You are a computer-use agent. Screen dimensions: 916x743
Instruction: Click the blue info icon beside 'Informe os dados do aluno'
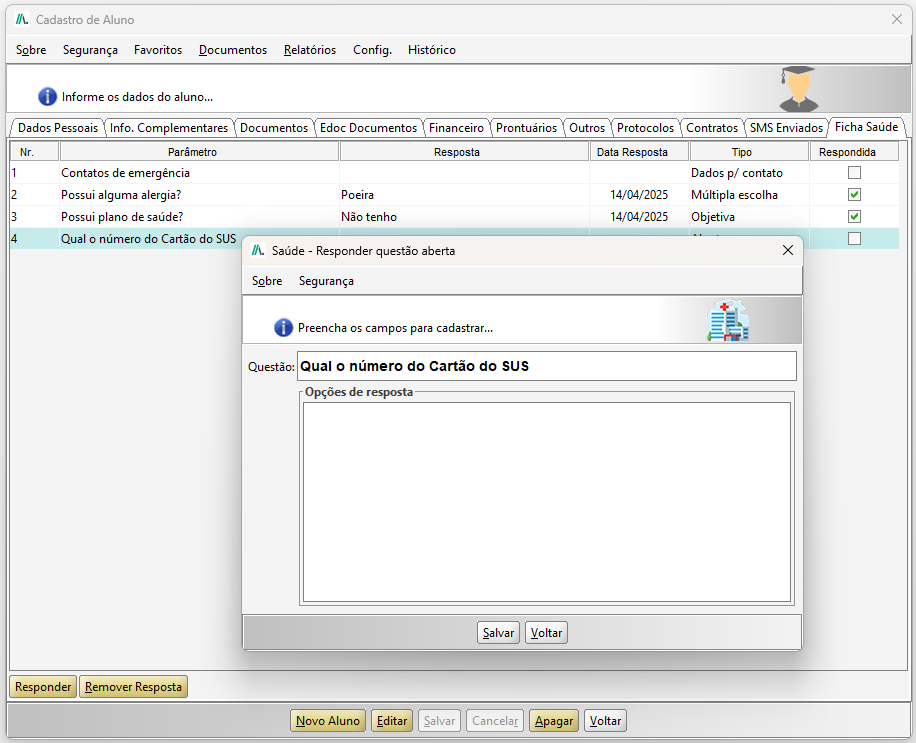(47, 96)
